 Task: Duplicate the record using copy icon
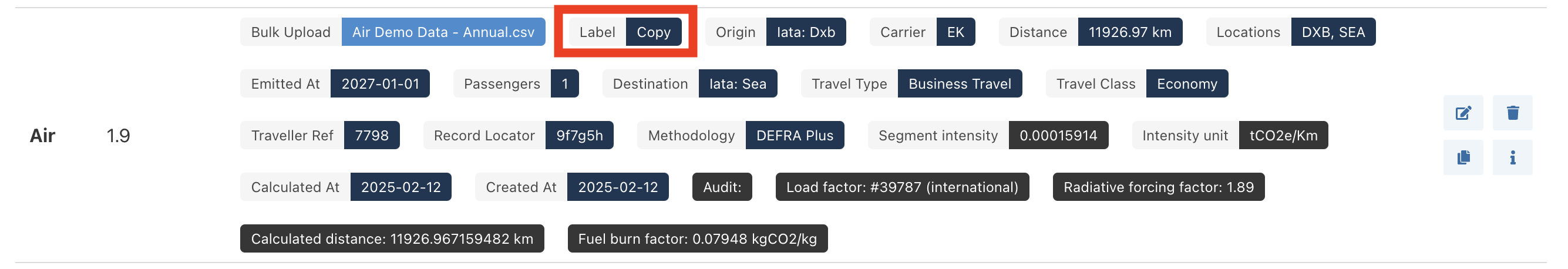tap(1463, 157)
